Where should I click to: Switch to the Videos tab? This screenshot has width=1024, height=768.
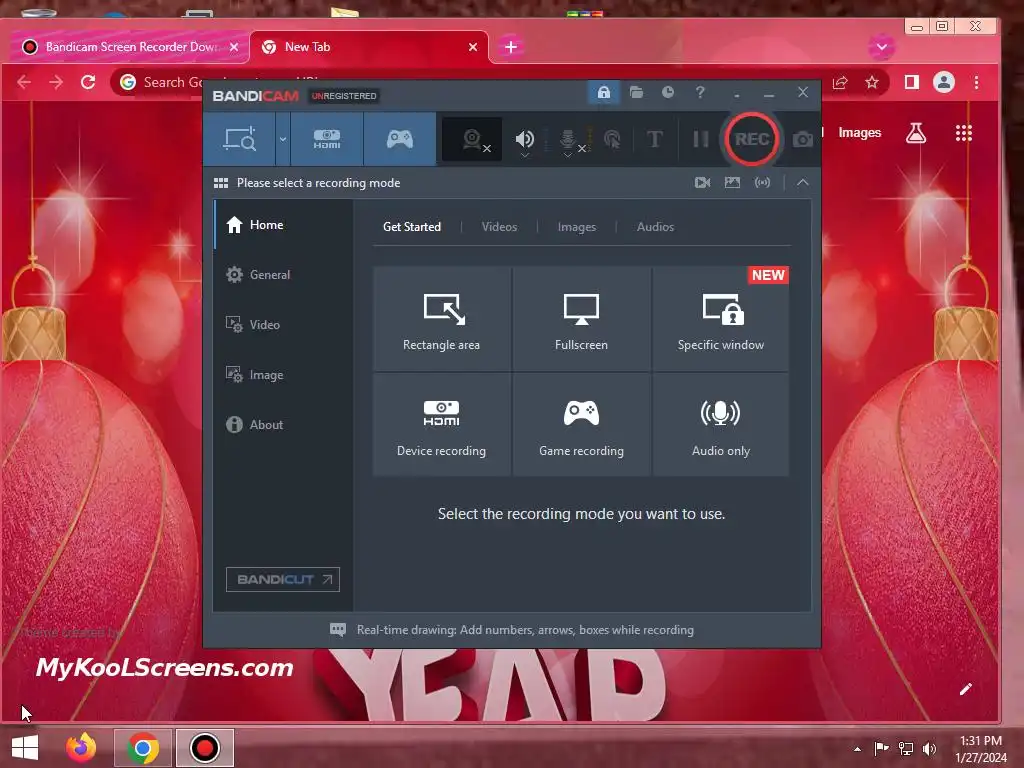point(499,227)
